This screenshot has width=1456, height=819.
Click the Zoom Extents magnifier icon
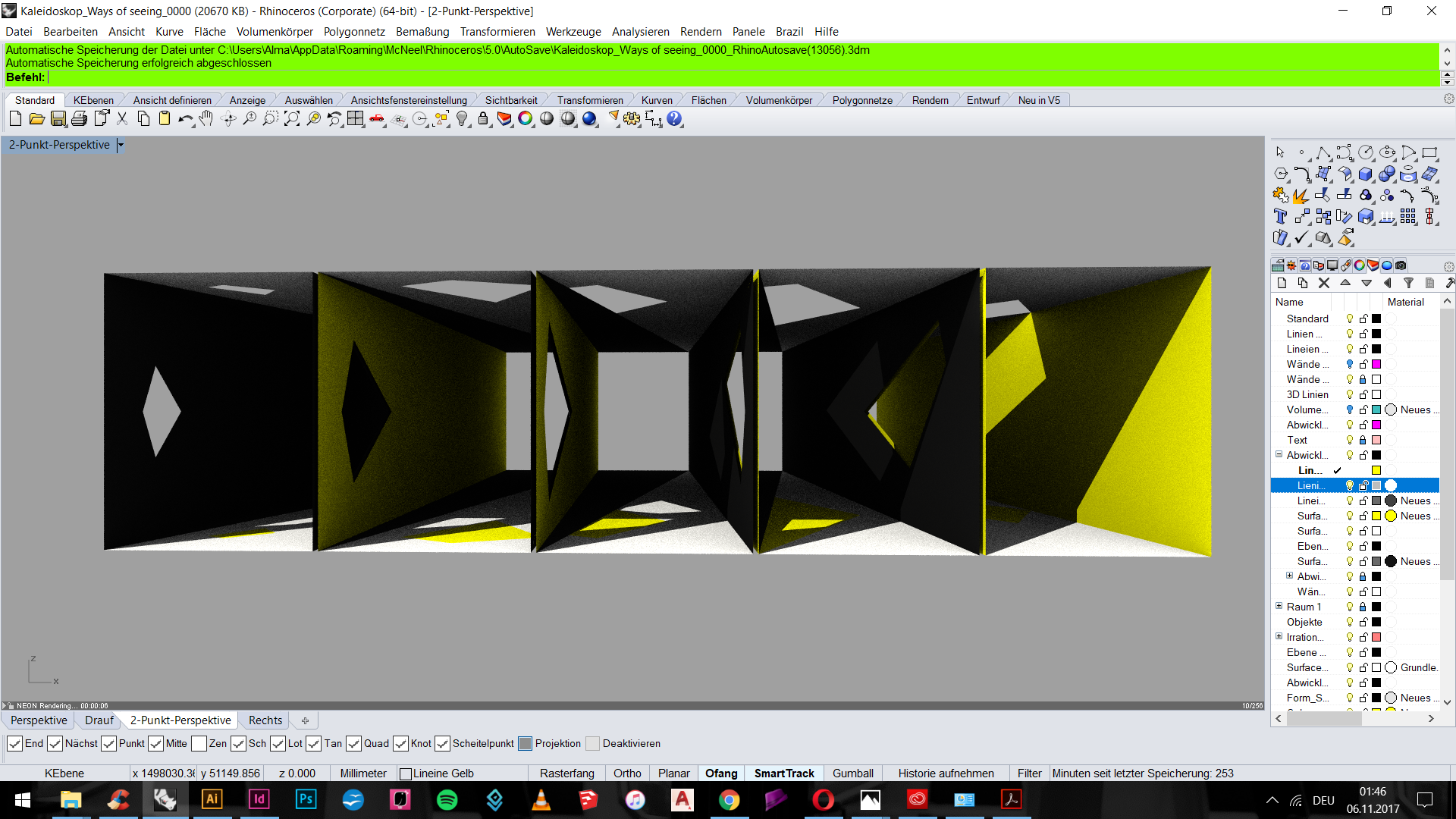click(292, 119)
